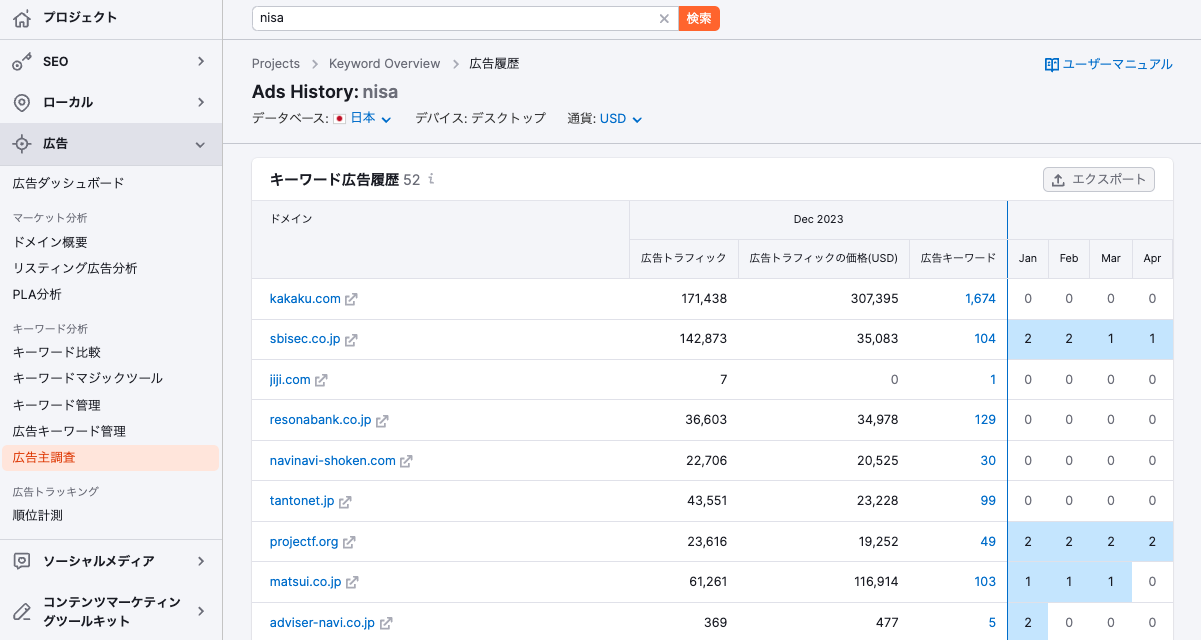This screenshot has height=640, width=1201.
Task: Click the 広告トラフィックの価格(USD) column header
Action: click(x=824, y=258)
